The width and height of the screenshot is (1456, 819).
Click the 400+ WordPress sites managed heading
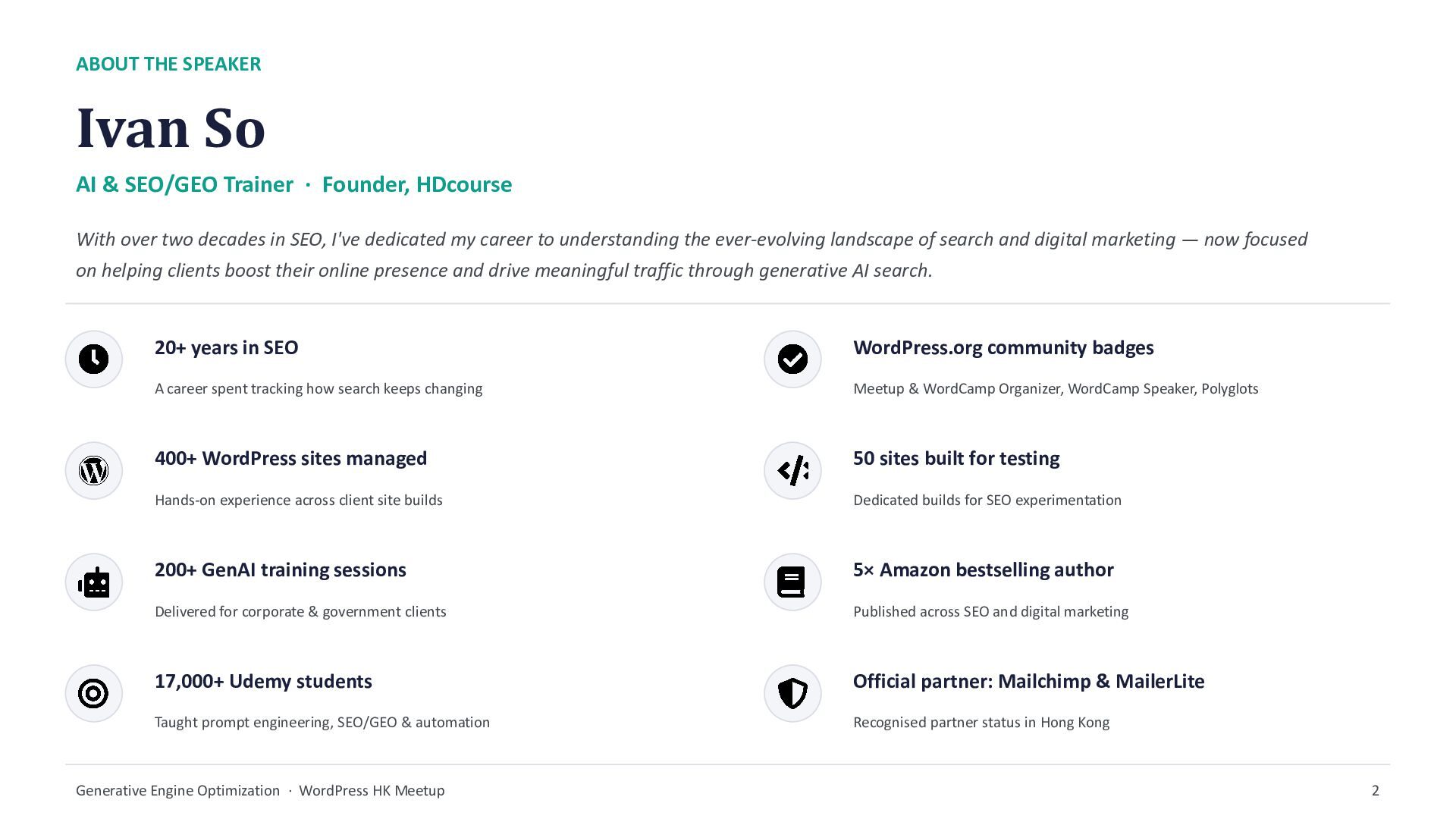pos(290,458)
